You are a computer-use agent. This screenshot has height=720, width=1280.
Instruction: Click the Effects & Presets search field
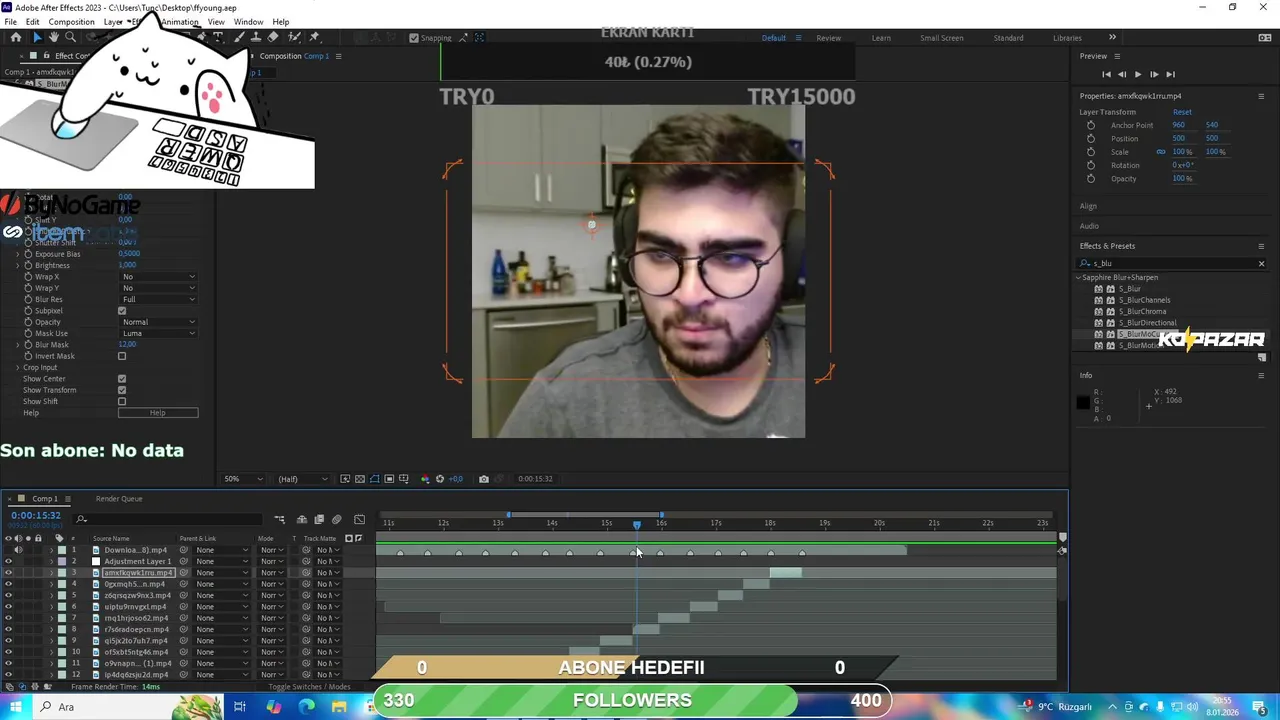(1170, 263)
